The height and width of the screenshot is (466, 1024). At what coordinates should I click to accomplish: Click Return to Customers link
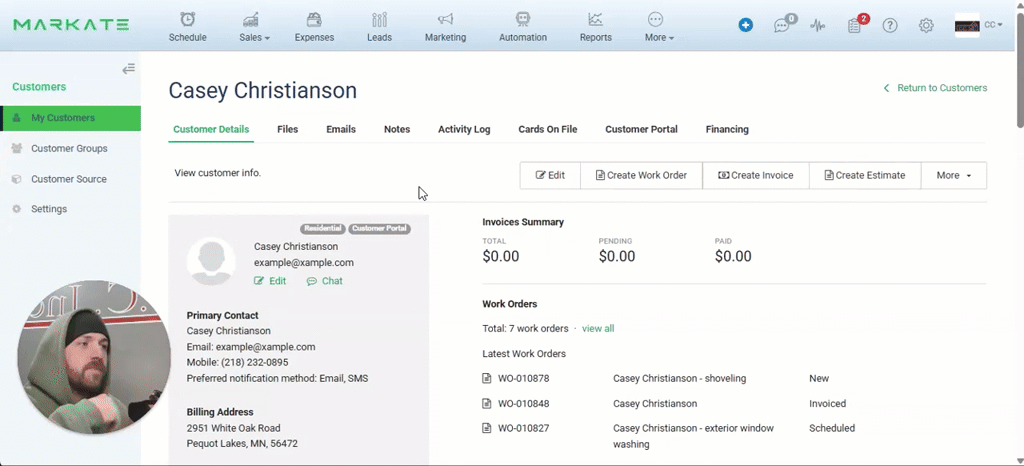click(935, 88)
